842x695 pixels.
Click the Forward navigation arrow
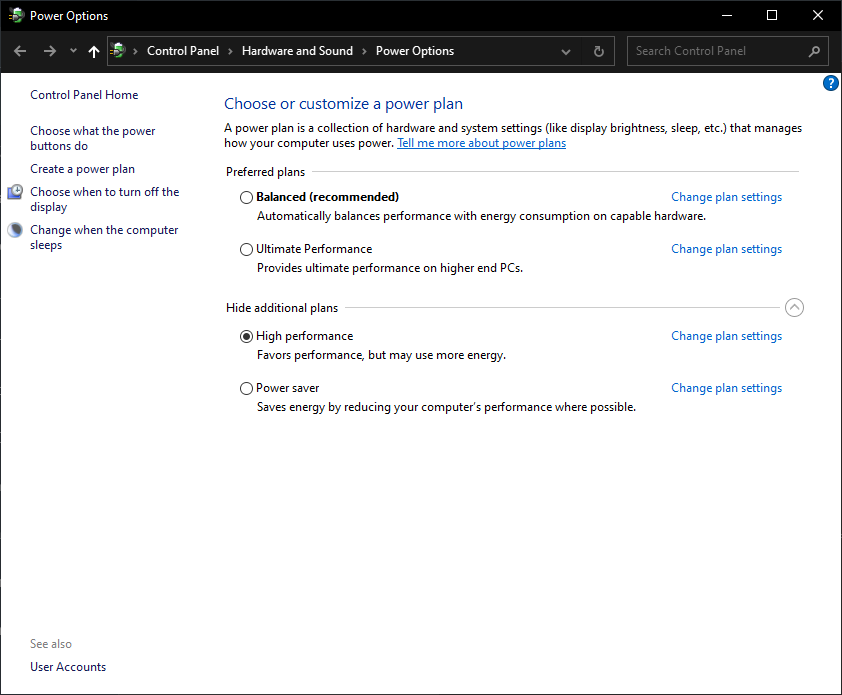tap(49, 51)
